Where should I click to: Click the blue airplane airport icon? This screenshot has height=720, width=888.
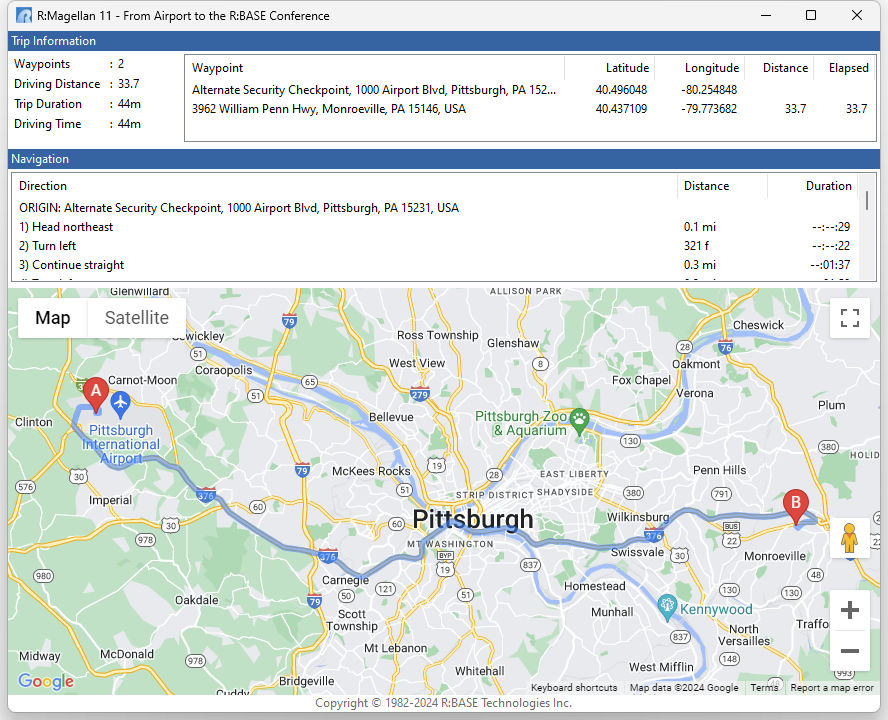[120, 404]
